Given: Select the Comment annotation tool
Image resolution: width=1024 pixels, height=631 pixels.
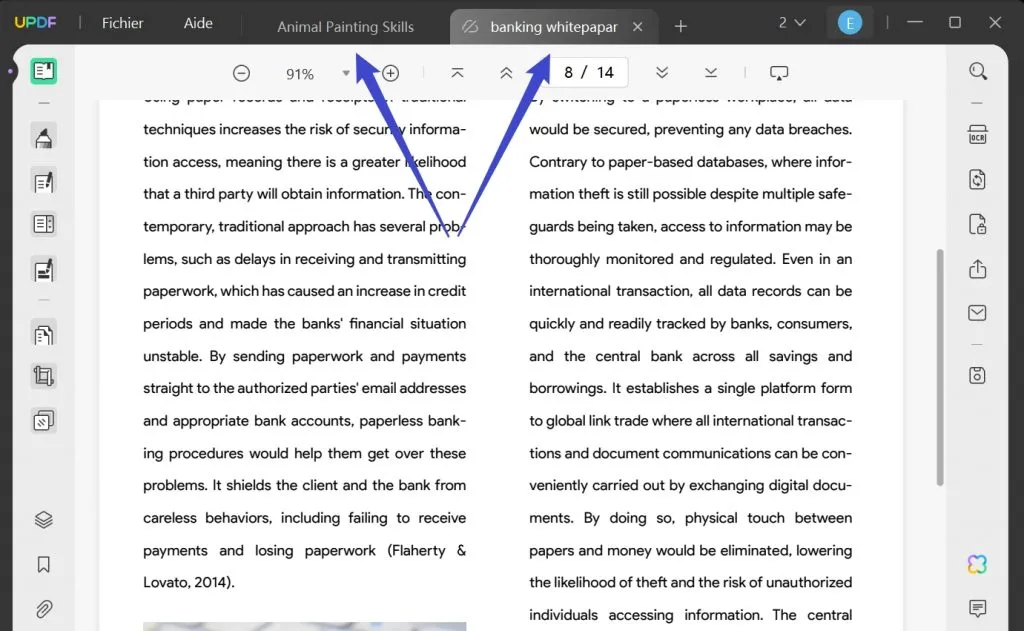Looking at the screenshot, I should pos(43,136).
